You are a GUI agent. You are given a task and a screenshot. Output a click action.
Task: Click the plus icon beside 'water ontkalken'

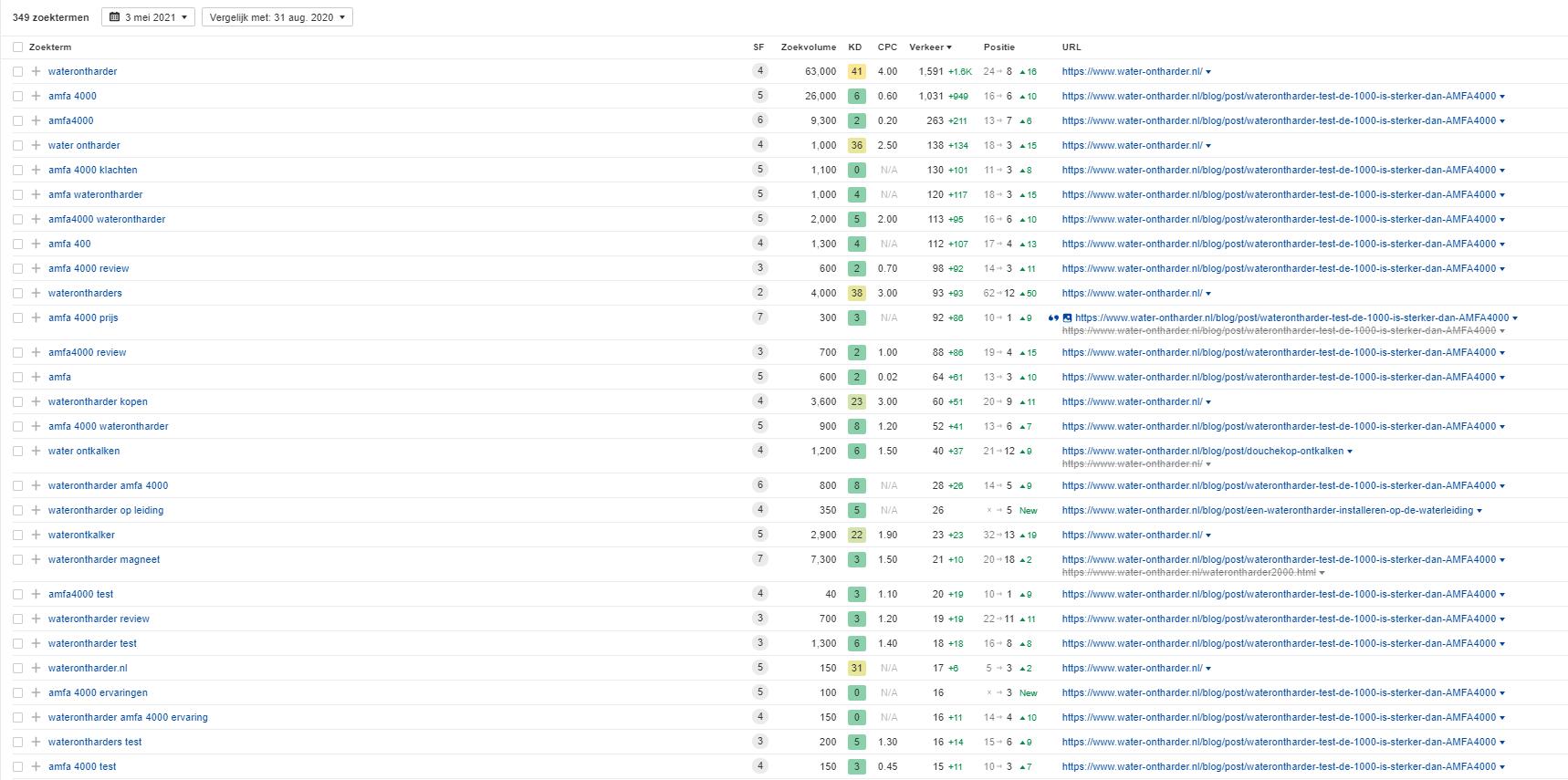point(36,451)
